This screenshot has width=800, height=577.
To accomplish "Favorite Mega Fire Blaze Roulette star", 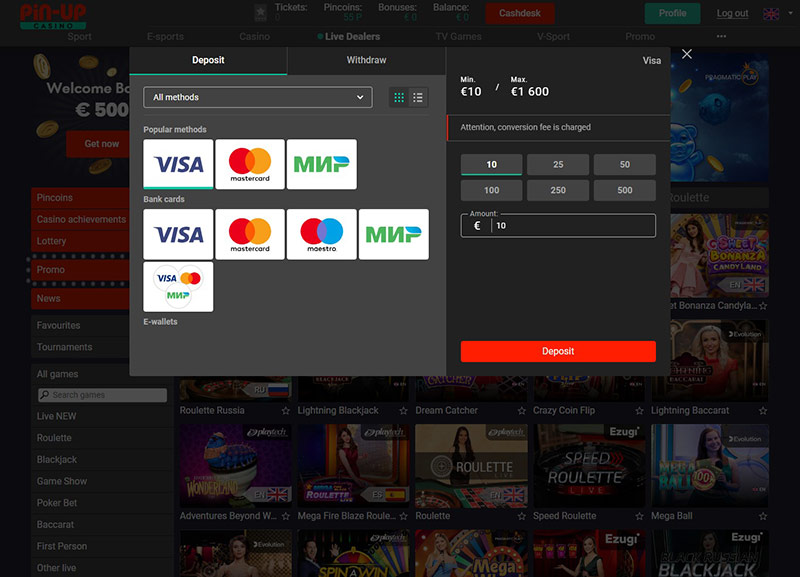I will (404, 516).
